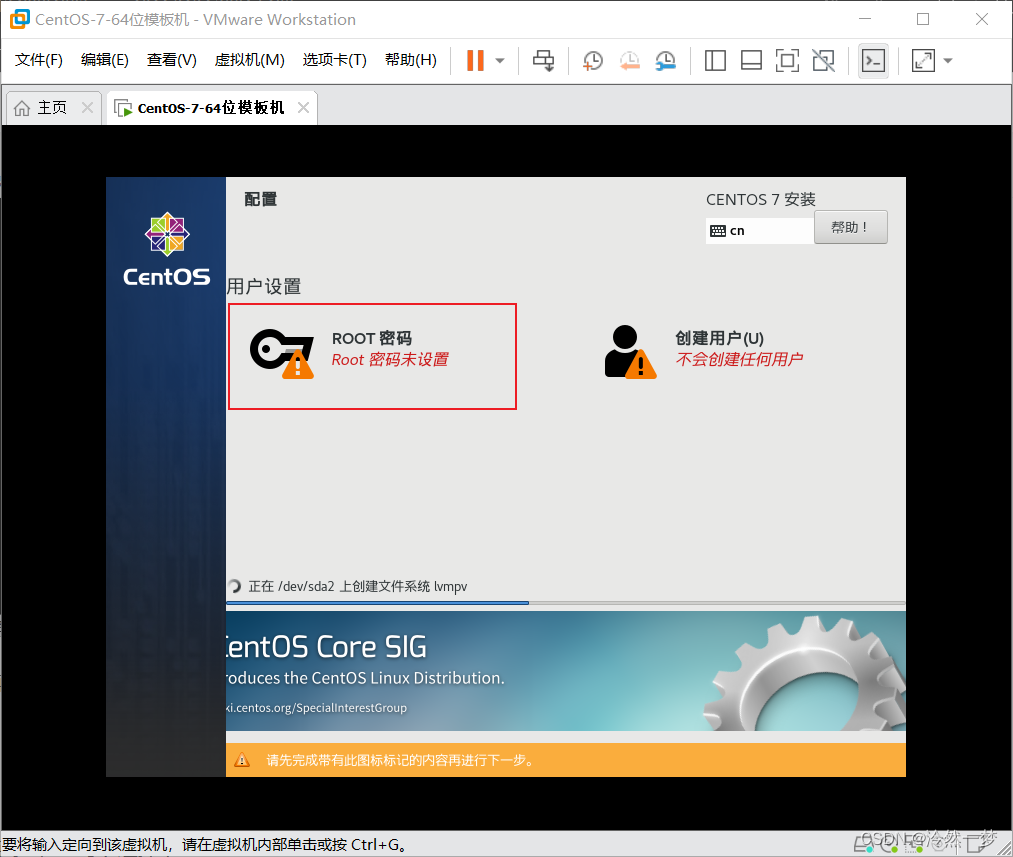The width and height of the screenshot is (1013, 857).
Task: Click the CENTOS 7 安装 heading
Action: tap(760, 200)
